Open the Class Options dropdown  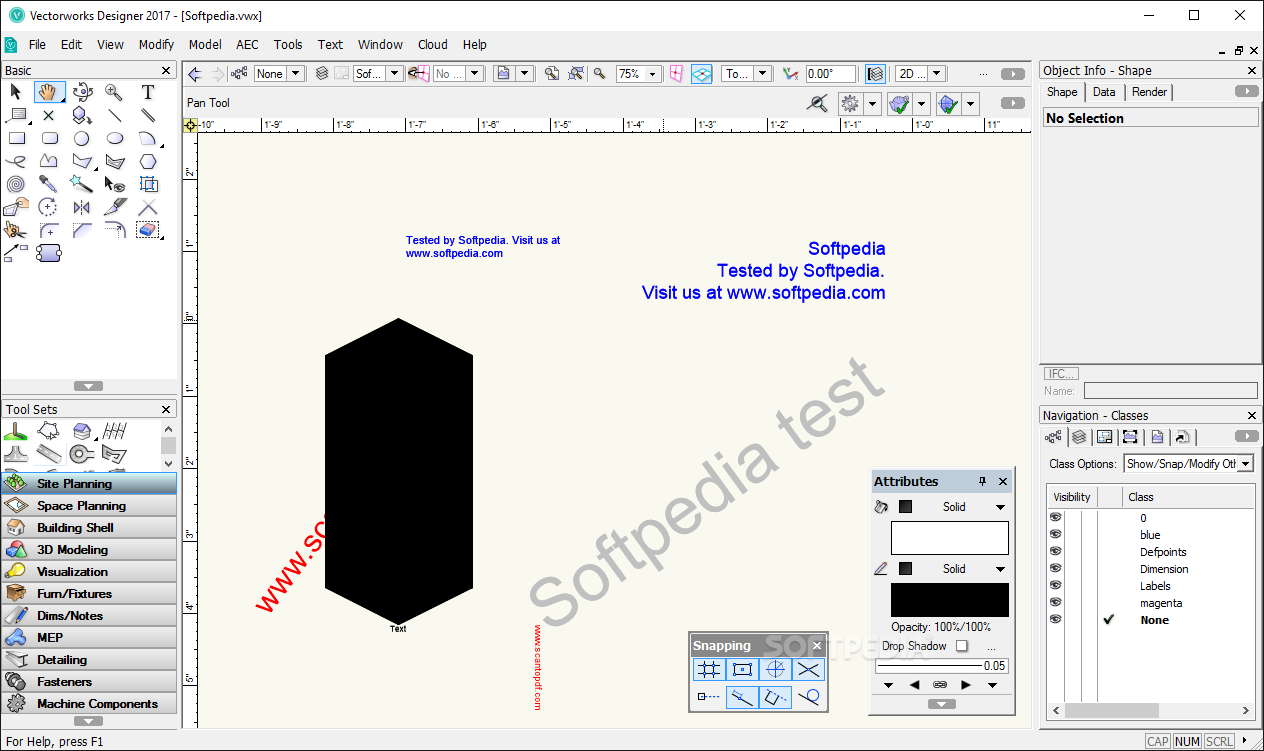click(x=1189, y=464)
